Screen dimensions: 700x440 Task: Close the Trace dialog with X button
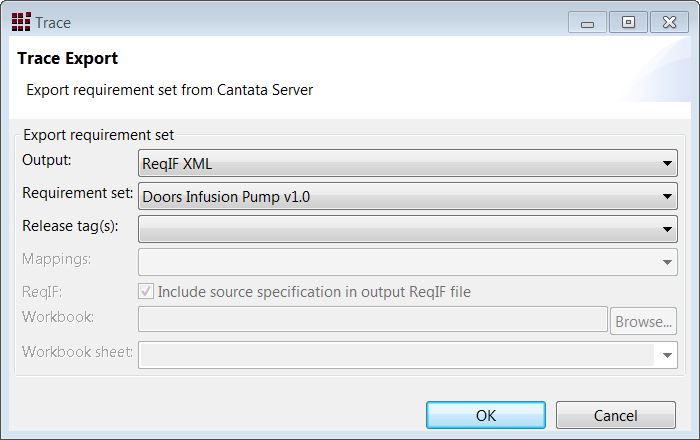669,22
